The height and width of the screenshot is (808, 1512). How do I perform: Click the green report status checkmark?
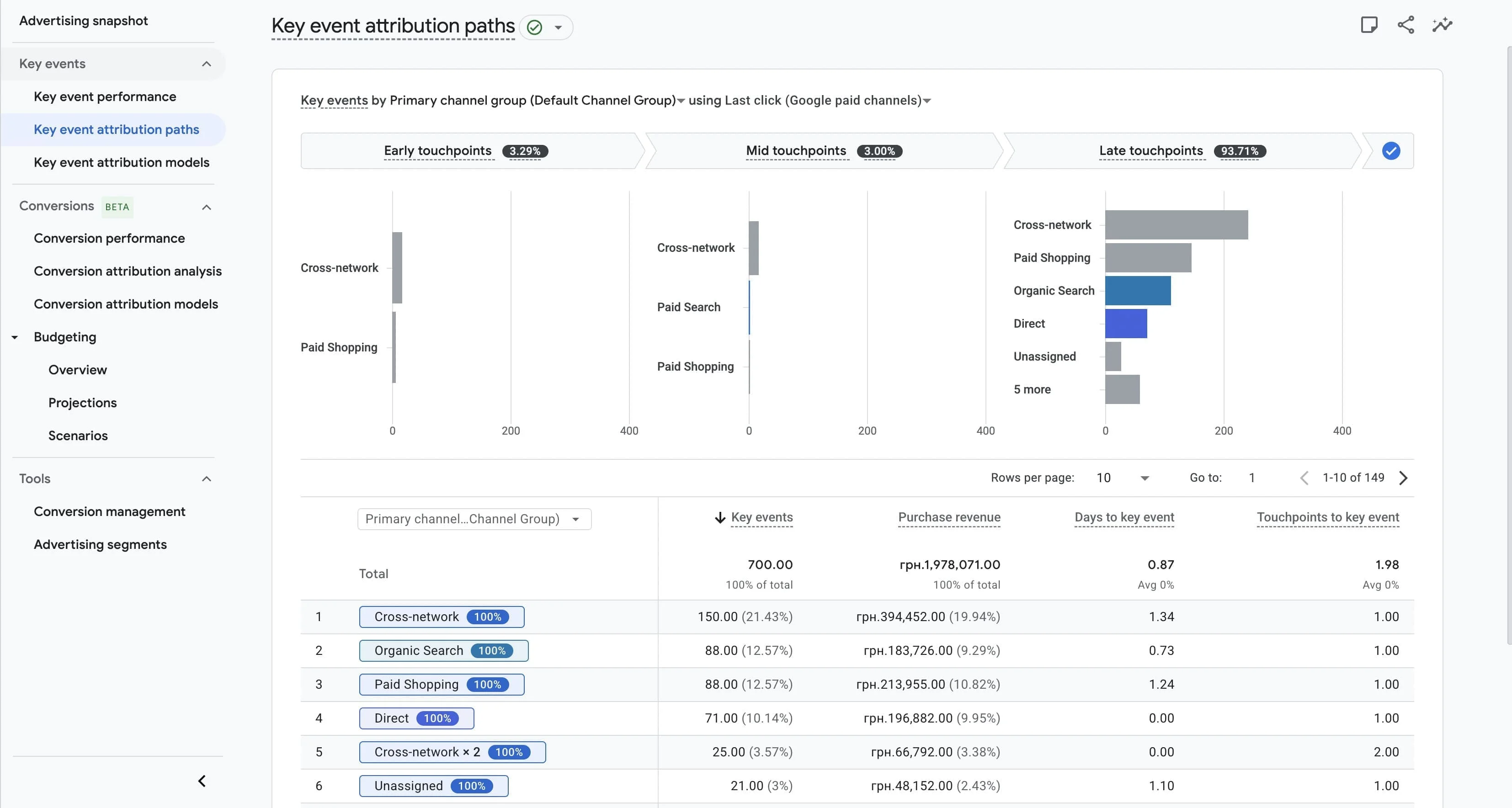point(534,27)
